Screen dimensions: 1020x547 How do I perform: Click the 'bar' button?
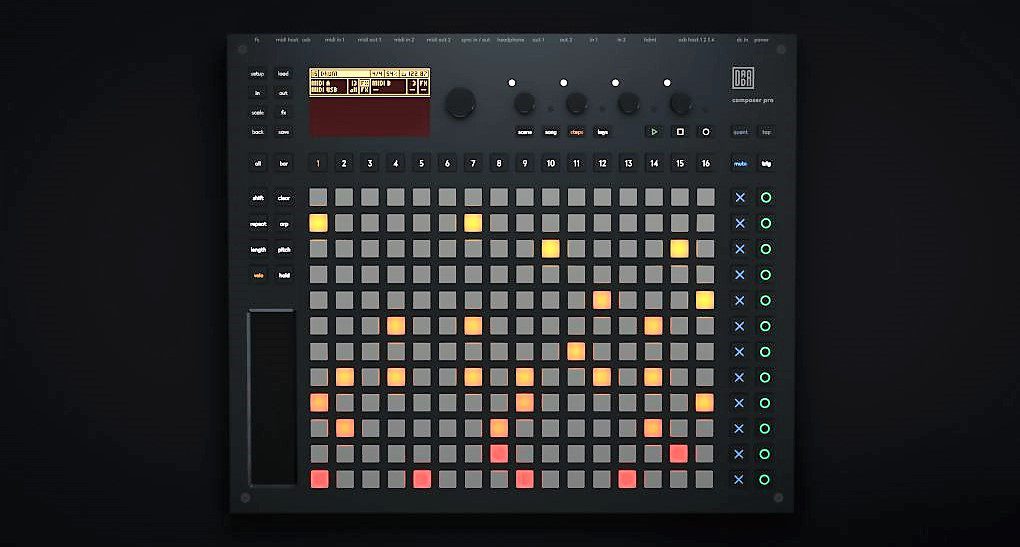coord(284,164)
